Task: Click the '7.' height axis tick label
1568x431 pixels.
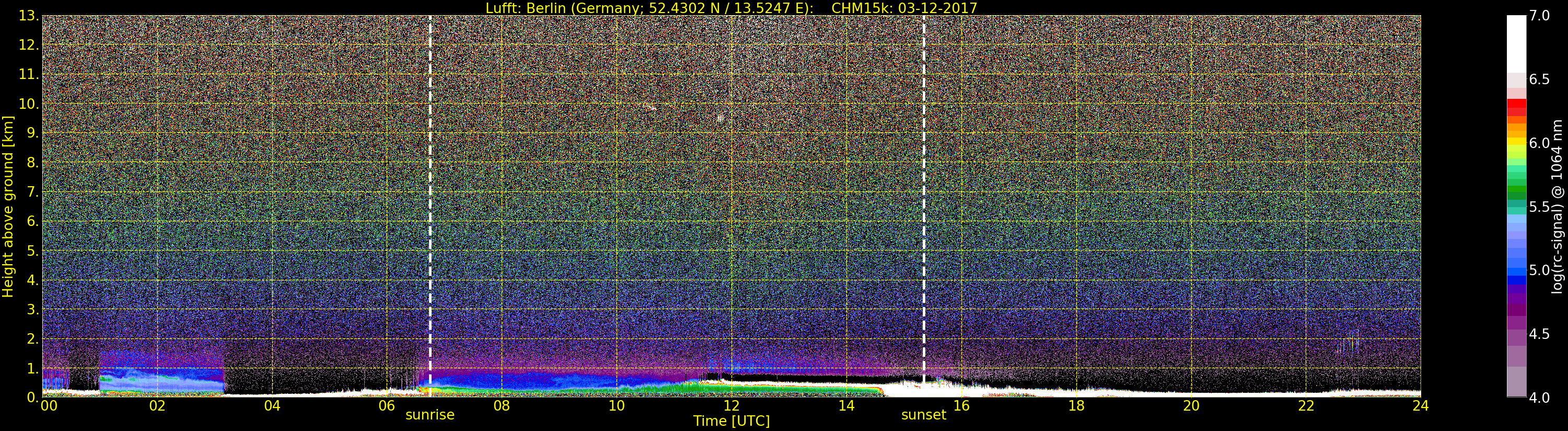Action: (x=32, y=192)
